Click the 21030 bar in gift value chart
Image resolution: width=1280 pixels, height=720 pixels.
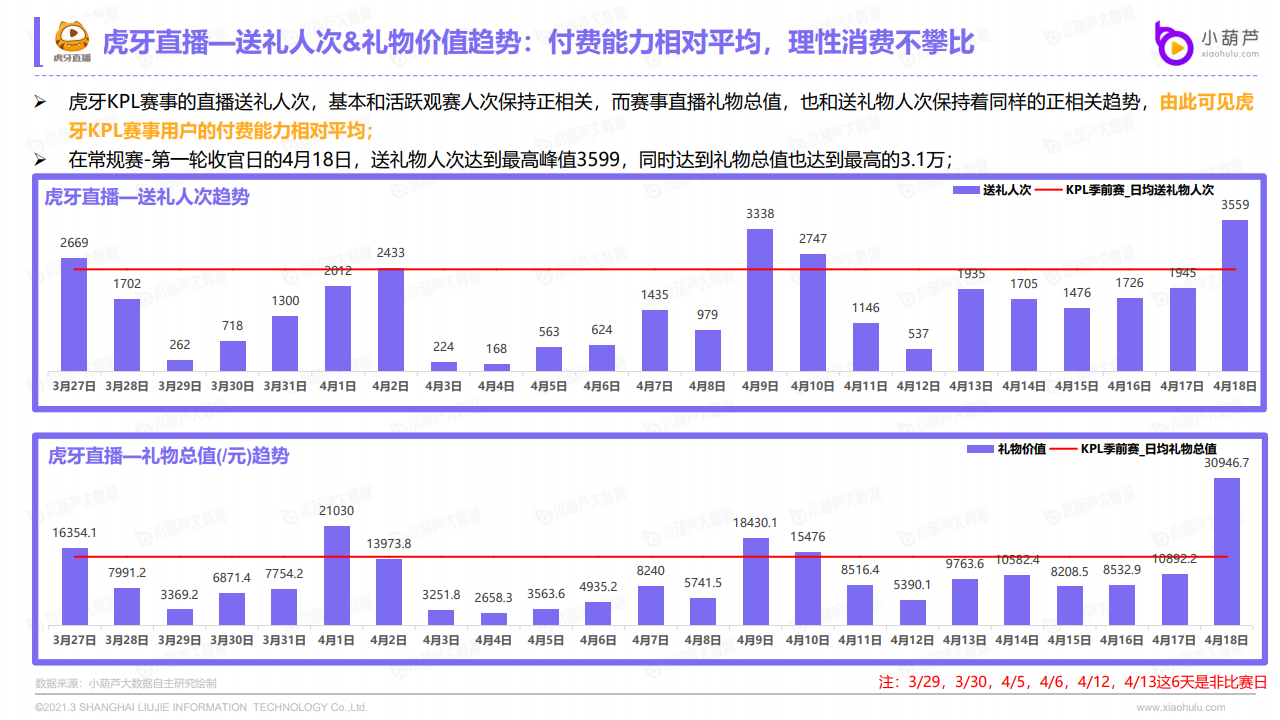[337, 575]
